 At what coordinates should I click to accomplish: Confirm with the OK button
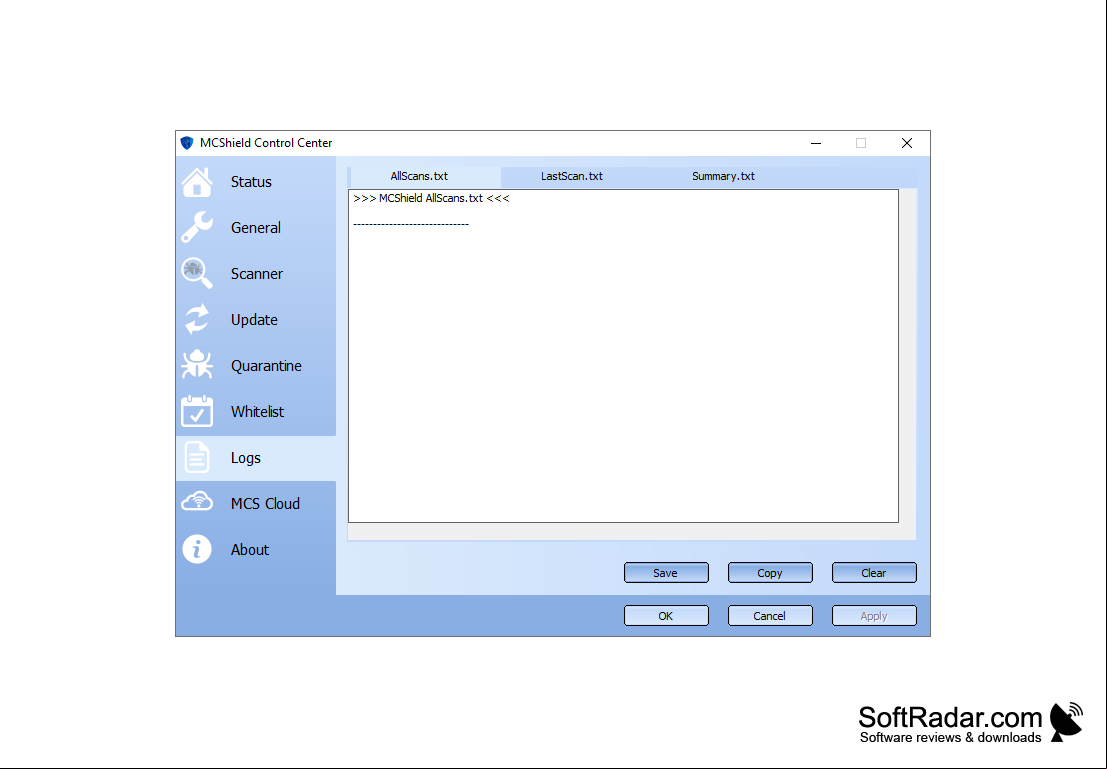click(x=666, y=616)
